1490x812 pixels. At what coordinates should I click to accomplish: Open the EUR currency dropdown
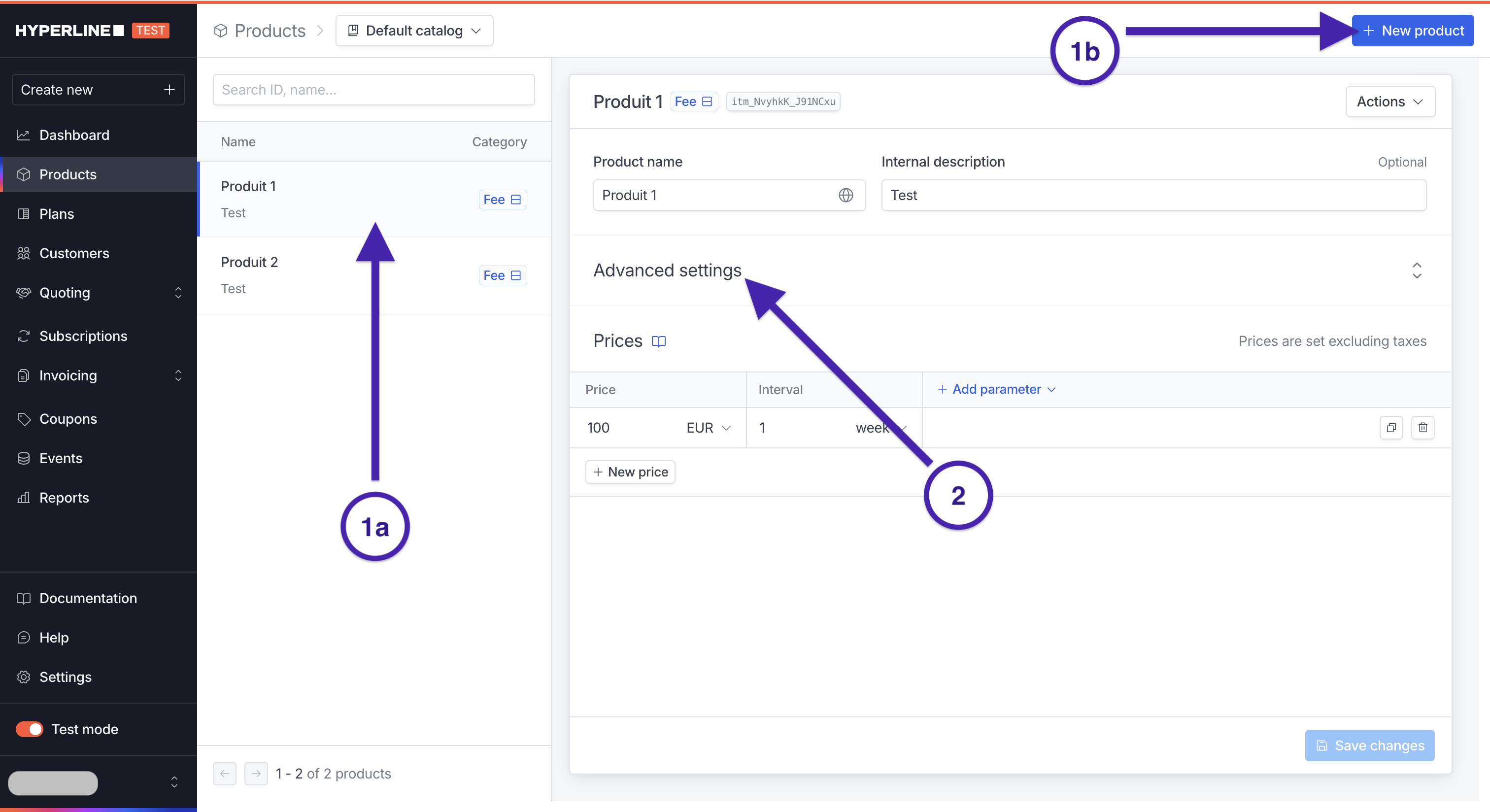709,428
